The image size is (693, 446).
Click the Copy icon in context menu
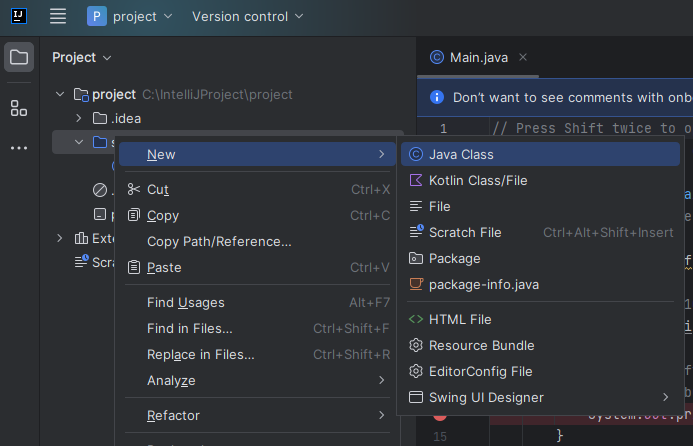(x=135, y=215)
